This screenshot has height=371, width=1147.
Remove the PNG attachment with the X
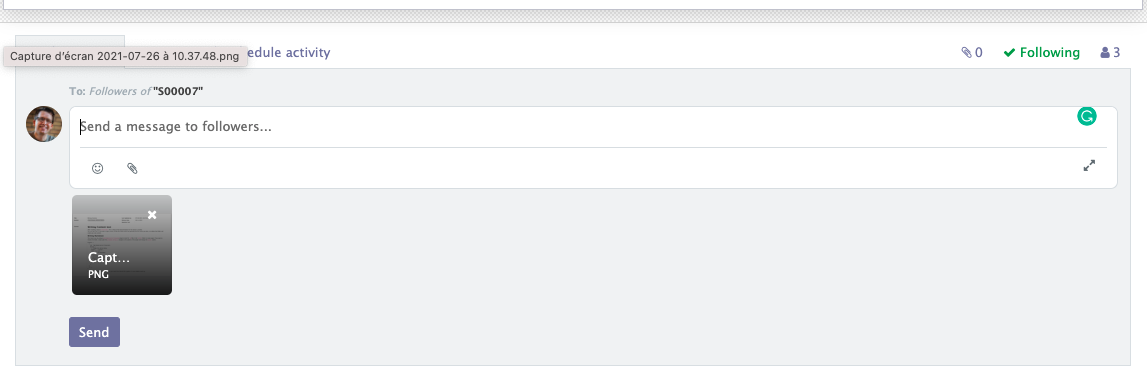152,214
